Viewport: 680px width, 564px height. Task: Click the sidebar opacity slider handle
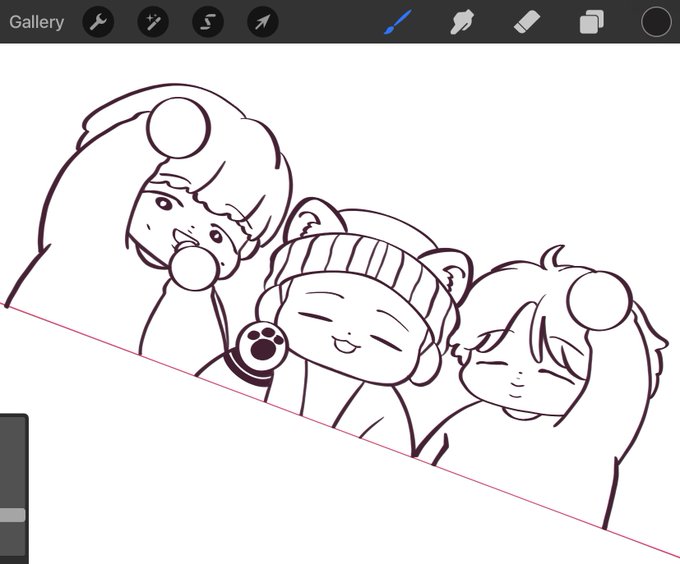[x=12, y=515]
